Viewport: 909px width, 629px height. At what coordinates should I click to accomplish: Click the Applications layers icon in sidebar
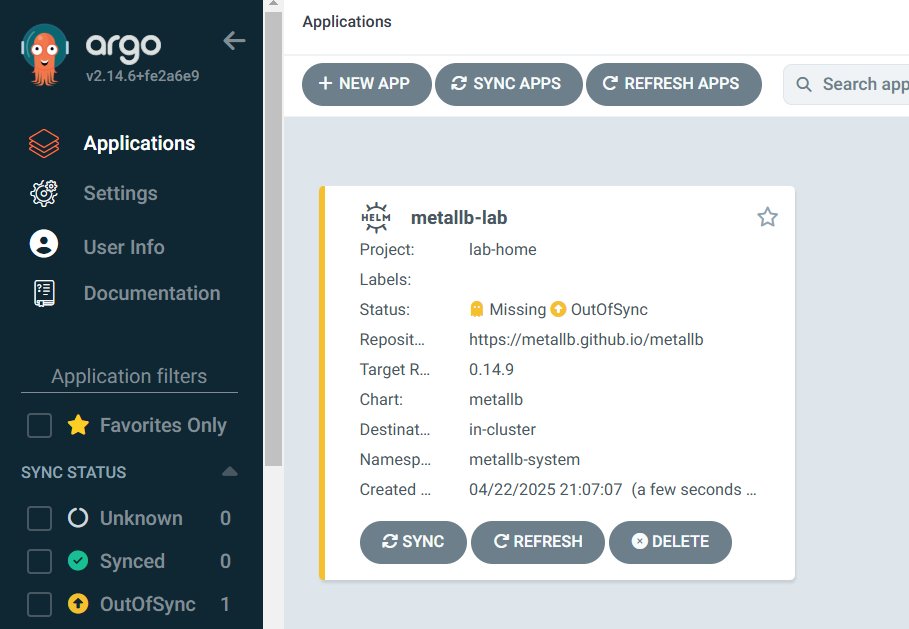[x=44, y=143]
